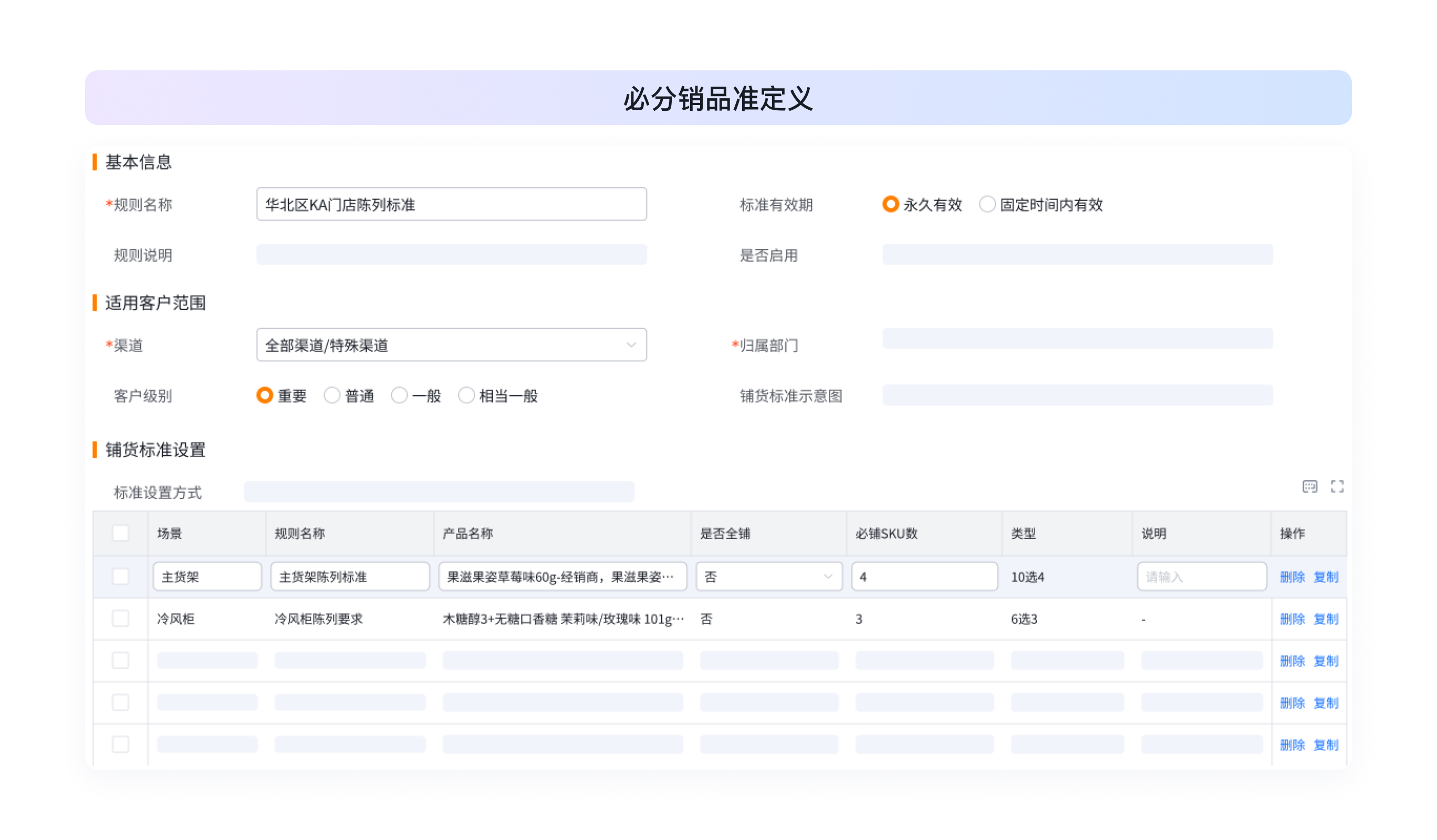Click the 说明 请输入 input field

1201,577
